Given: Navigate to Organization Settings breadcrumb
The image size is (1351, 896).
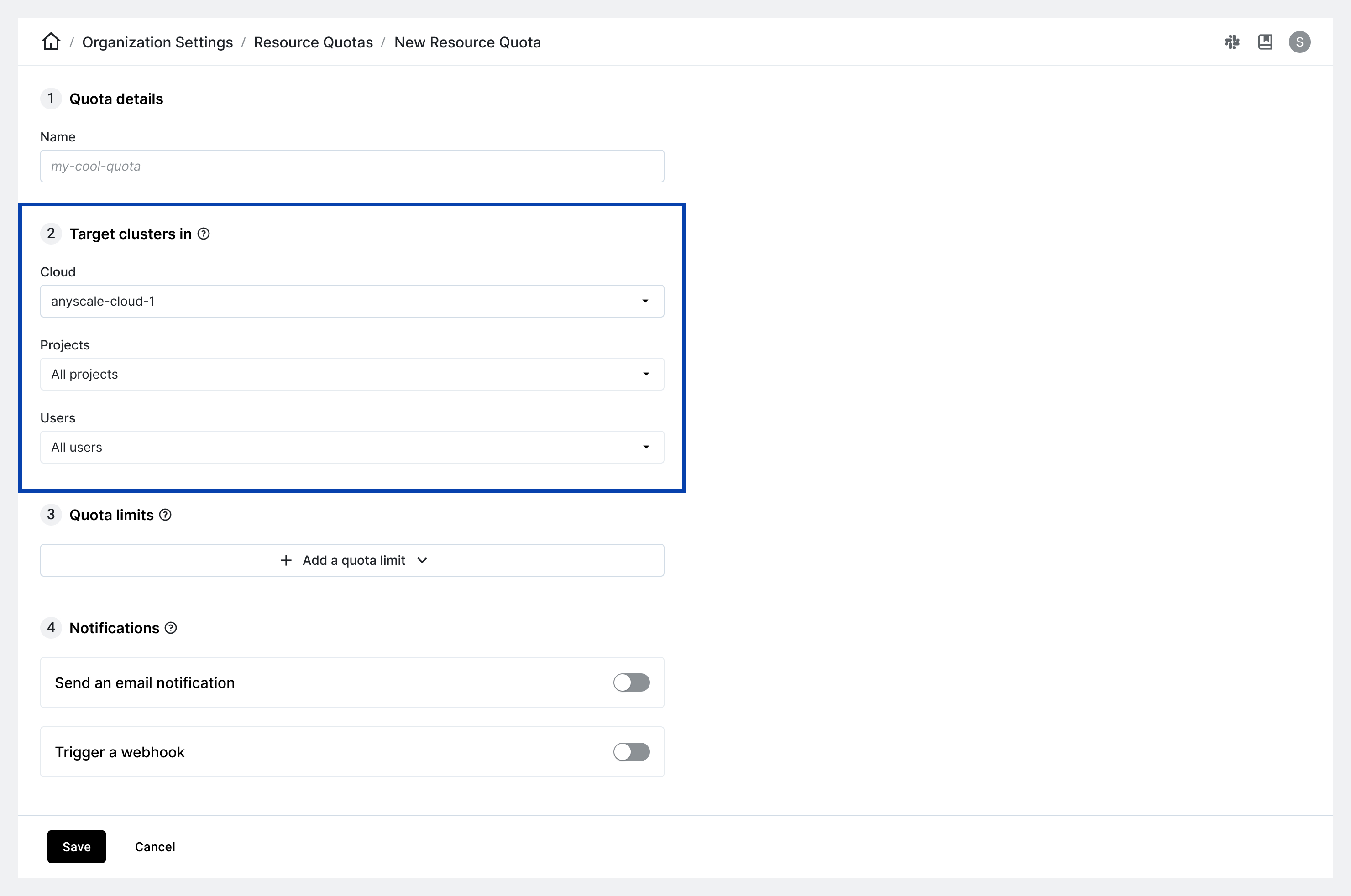Looking at the screenshot, I should pyautogui.click(x=158, y=42).
